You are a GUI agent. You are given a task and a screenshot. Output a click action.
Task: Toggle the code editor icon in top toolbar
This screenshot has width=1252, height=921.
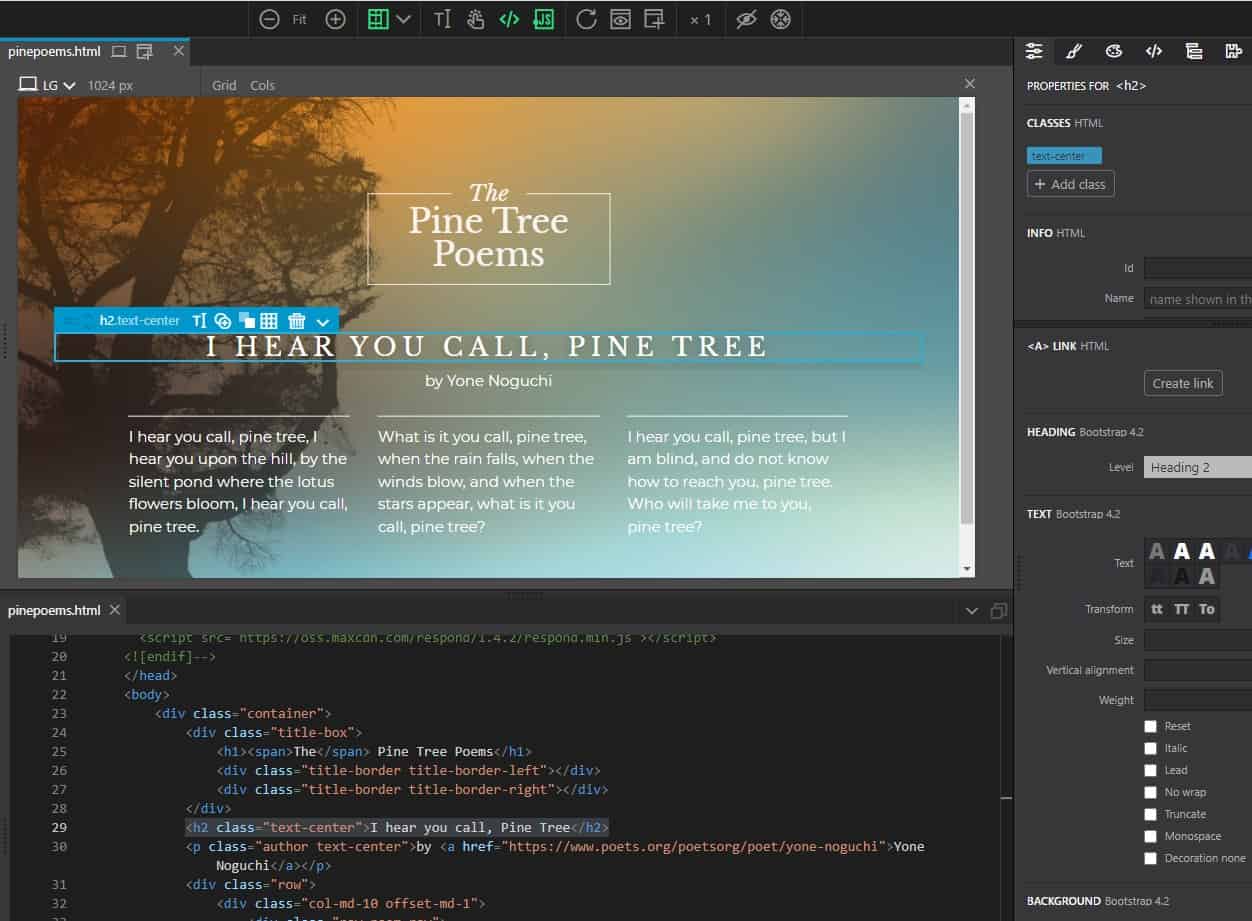coord(509,19)
